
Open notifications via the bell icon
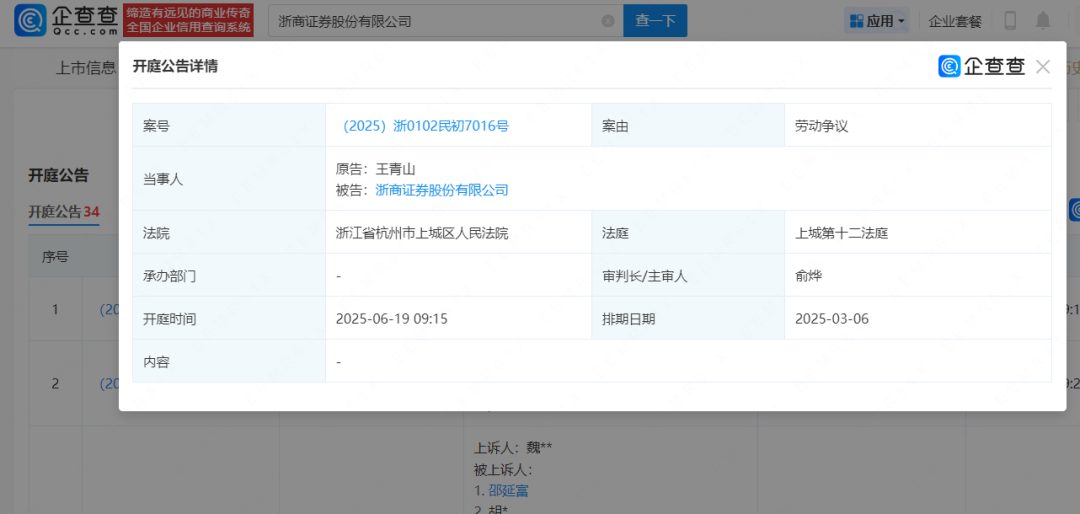[1043, 21]
